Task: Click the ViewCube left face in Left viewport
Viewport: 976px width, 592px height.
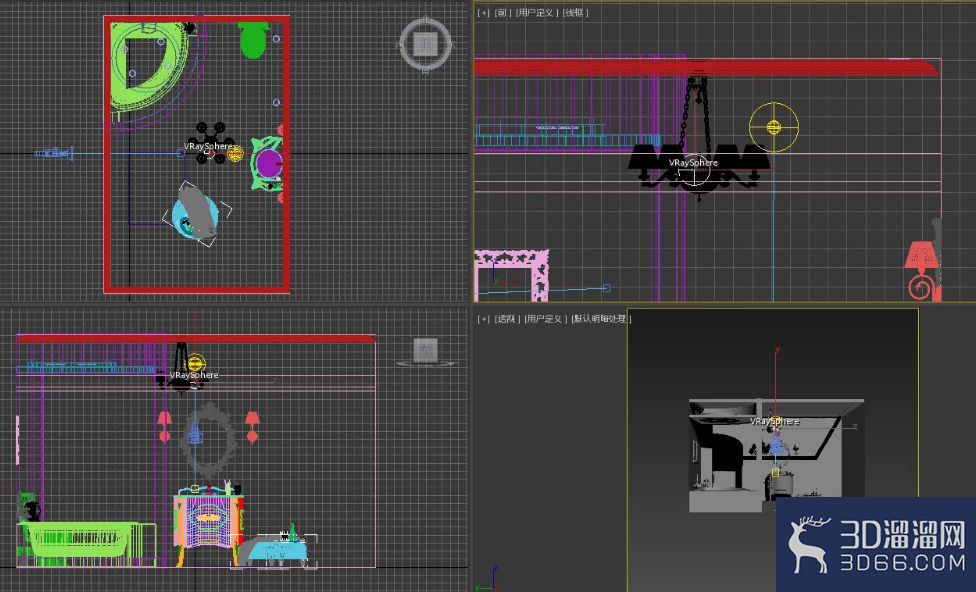Action: [x=426, y=350]
